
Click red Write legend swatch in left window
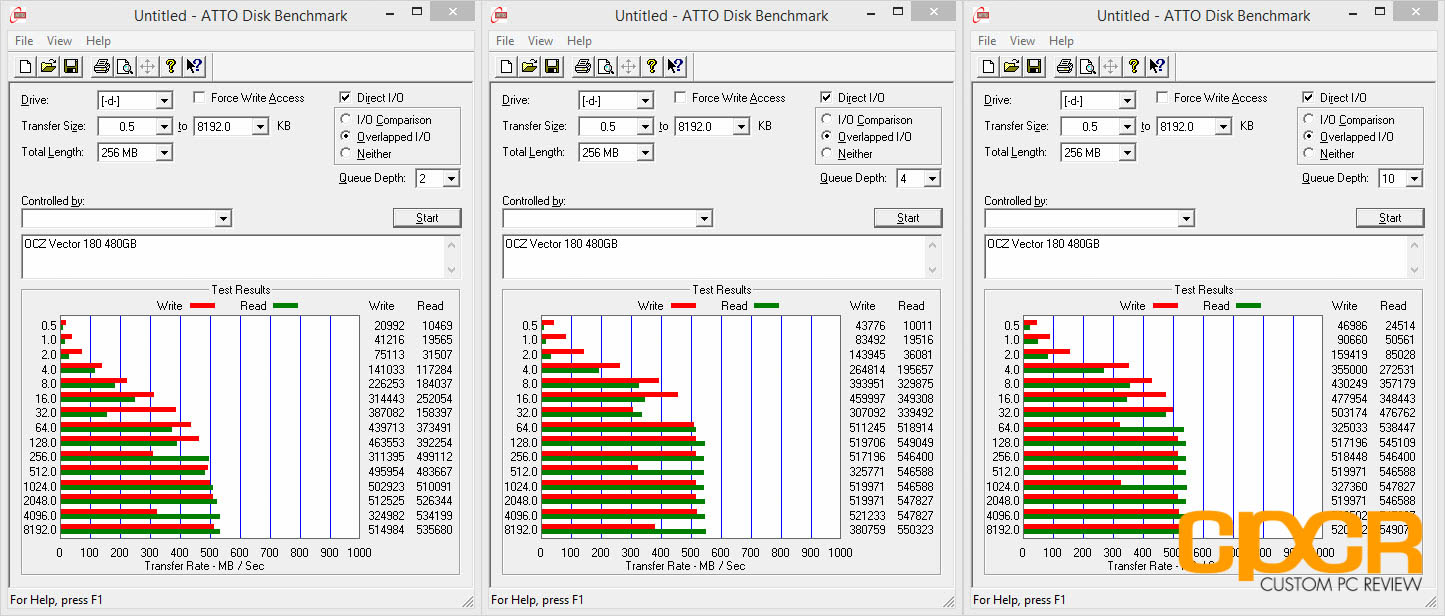point(202,305)
